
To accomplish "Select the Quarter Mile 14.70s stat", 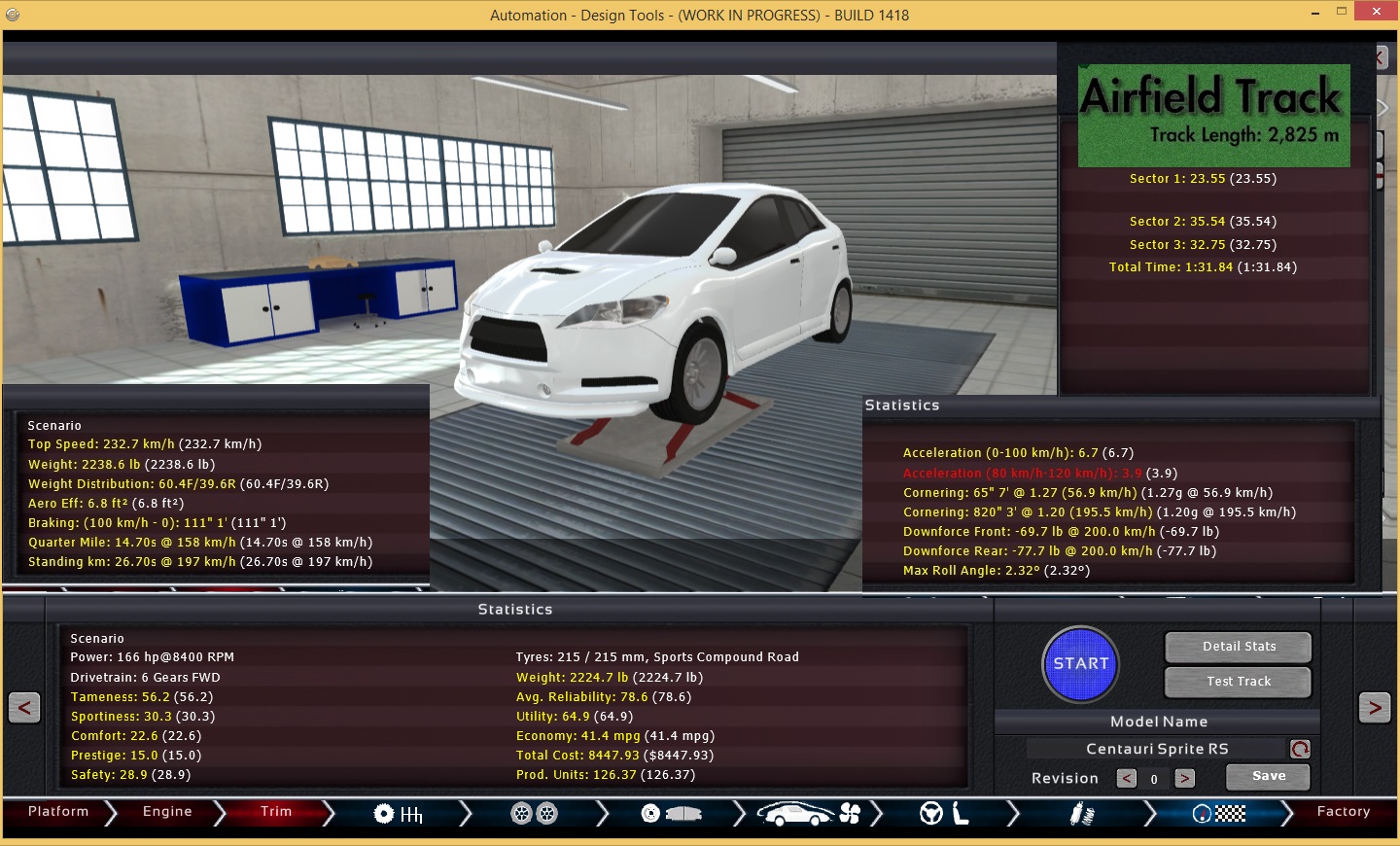I will 200,542.
